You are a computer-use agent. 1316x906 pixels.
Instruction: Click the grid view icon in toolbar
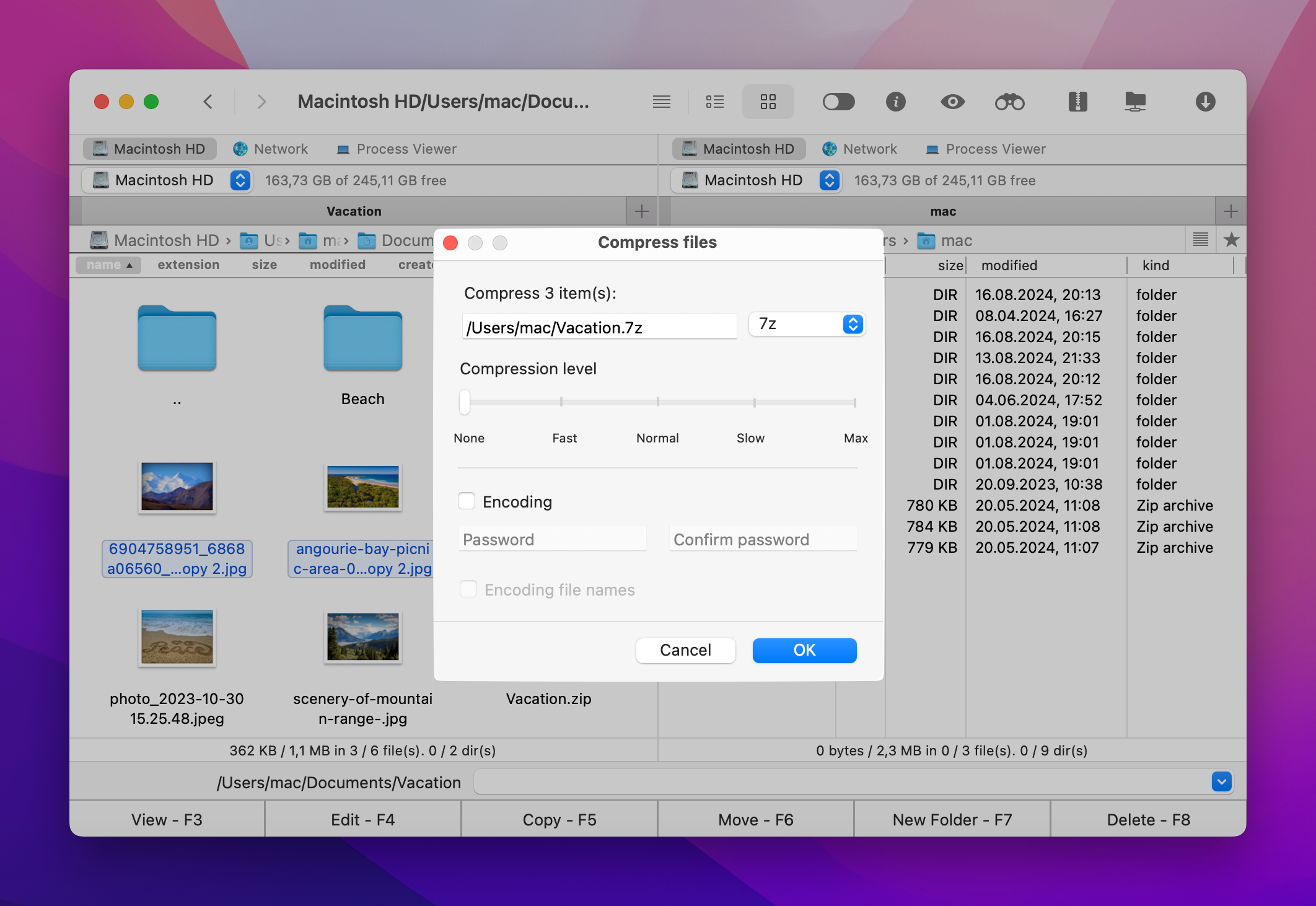click(x=769, y=101)
